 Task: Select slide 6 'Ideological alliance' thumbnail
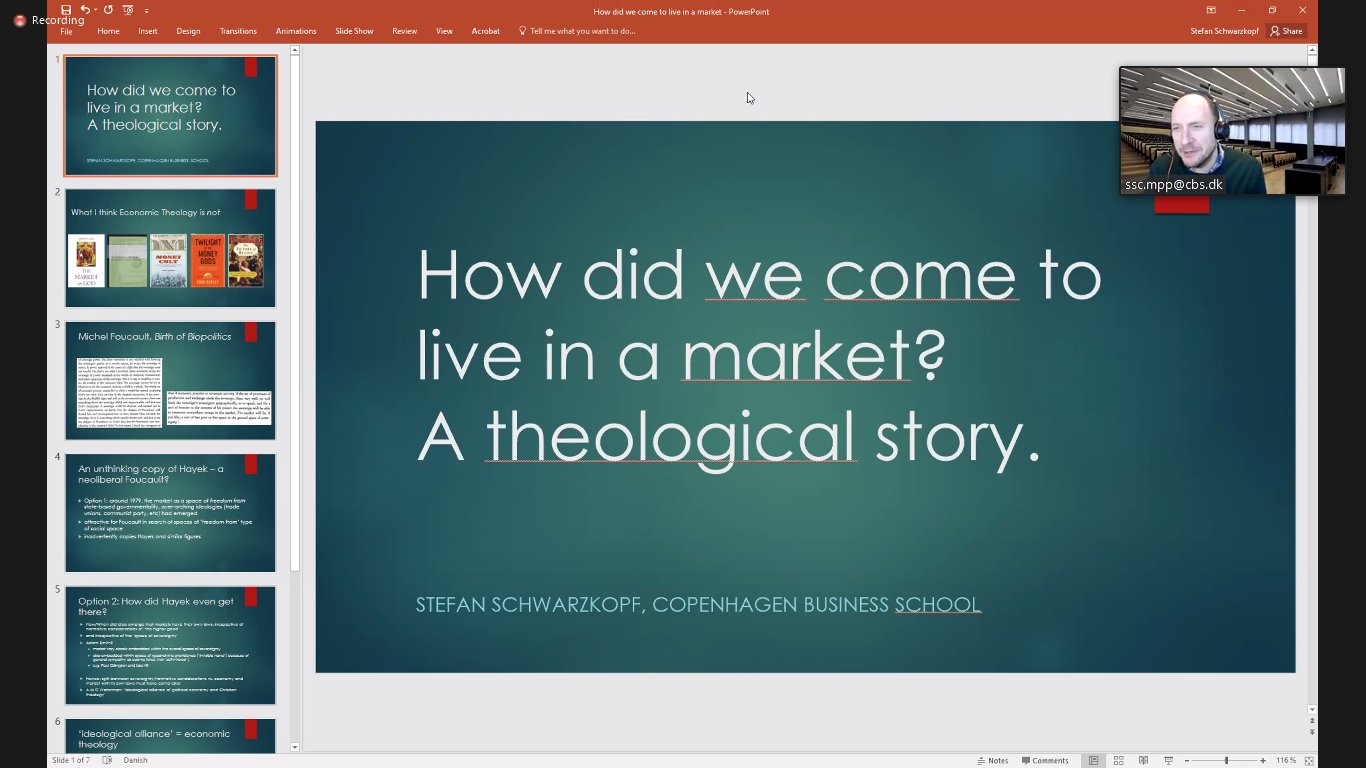tap(170, 736)
